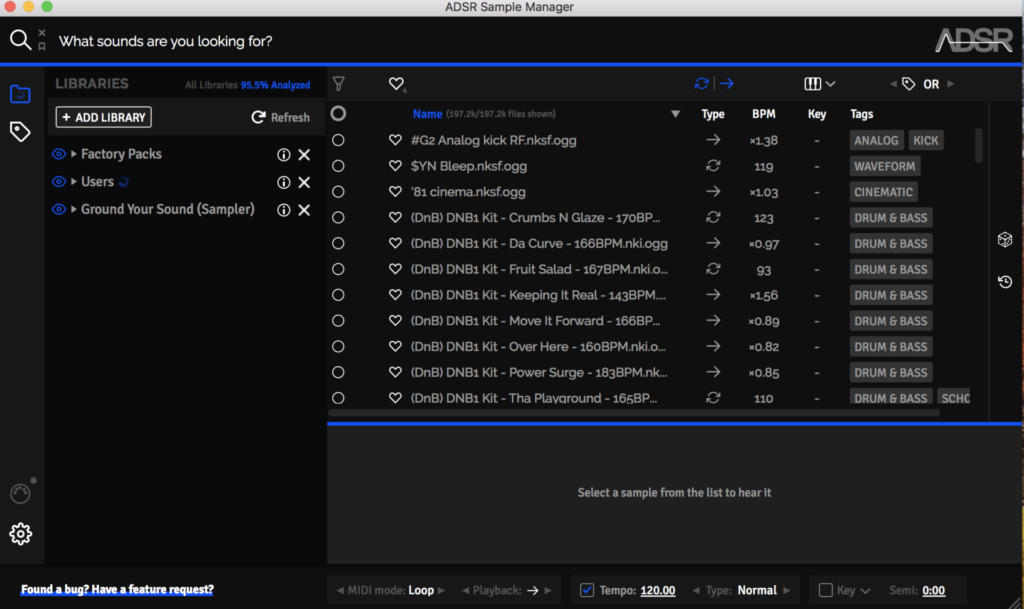The image size is (1024, 609).
Task: Open the piano keyboard dropdown
Action: [x=820, y=84]
